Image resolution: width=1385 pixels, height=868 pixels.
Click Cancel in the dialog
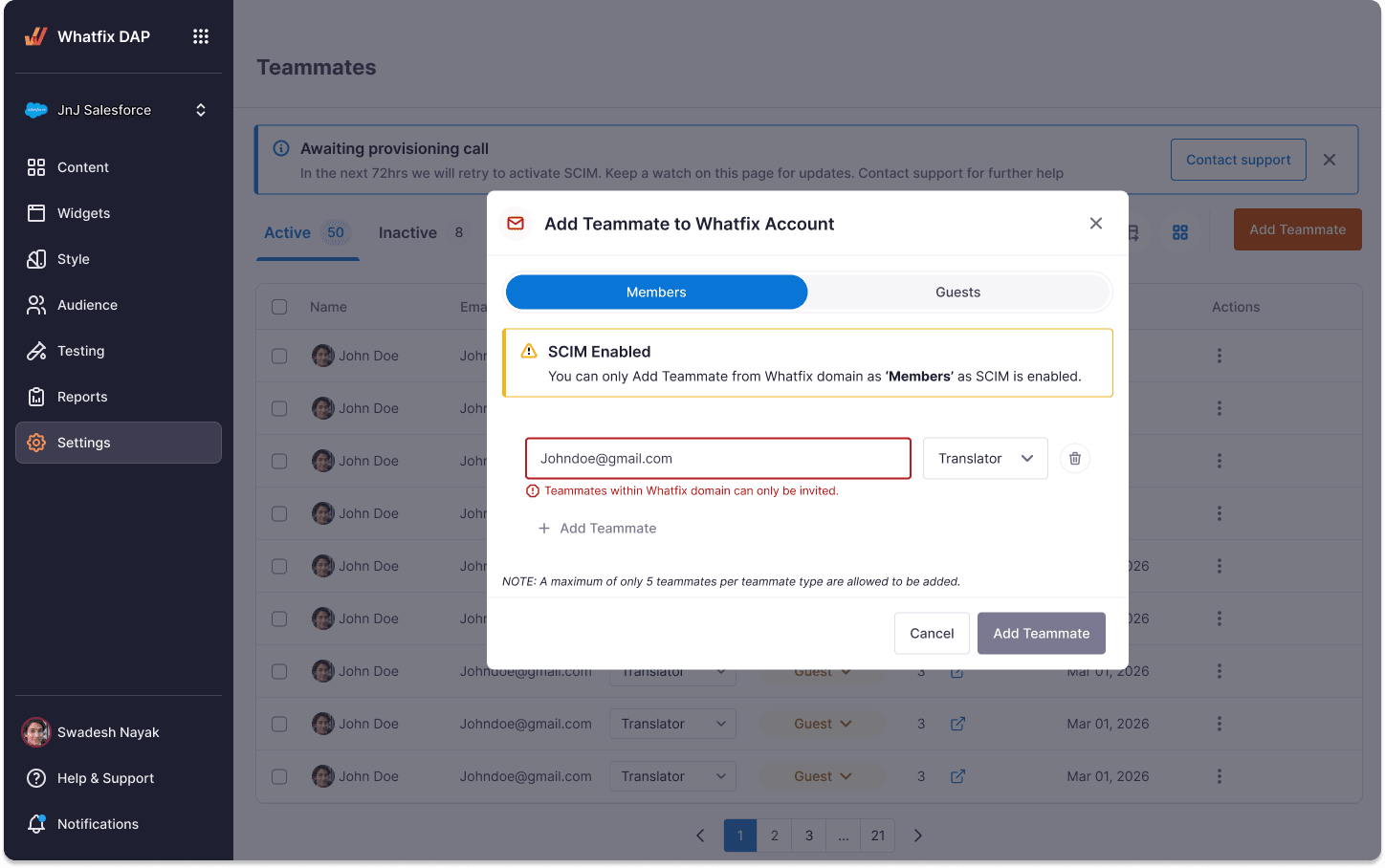point(932,633)
